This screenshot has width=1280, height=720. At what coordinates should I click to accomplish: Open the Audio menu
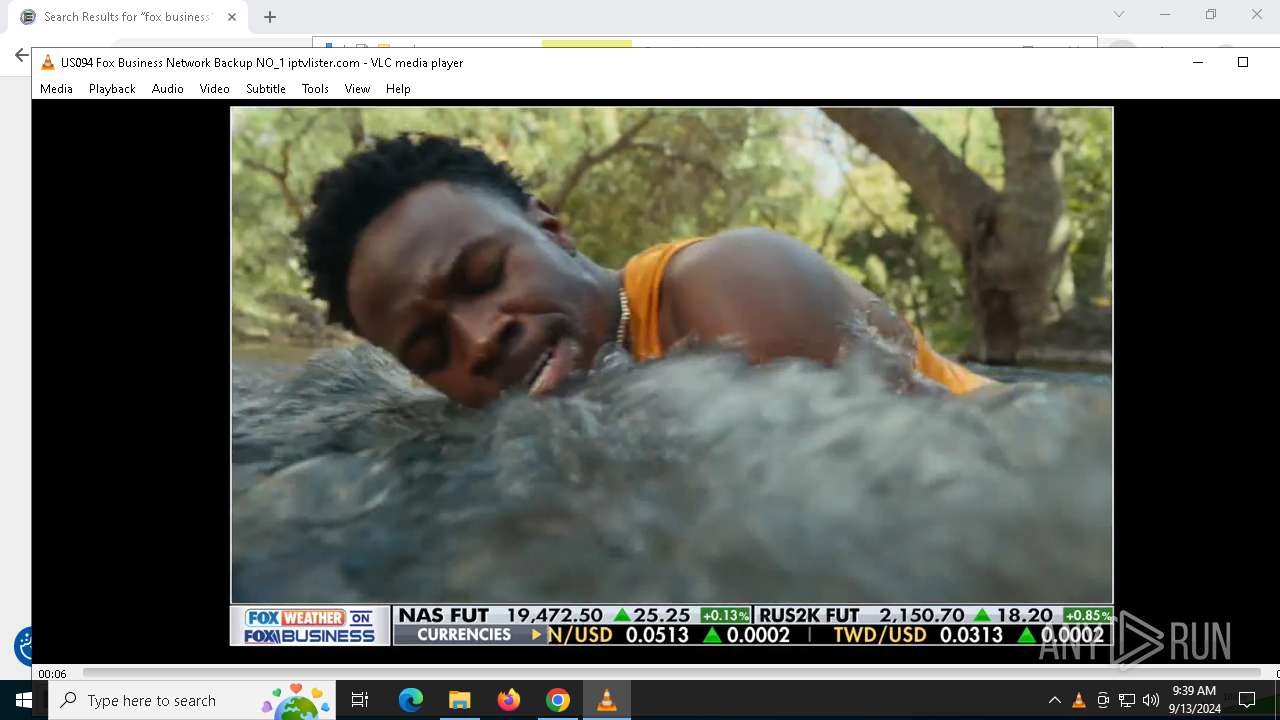pyautogui.click(x=167, y=89)
